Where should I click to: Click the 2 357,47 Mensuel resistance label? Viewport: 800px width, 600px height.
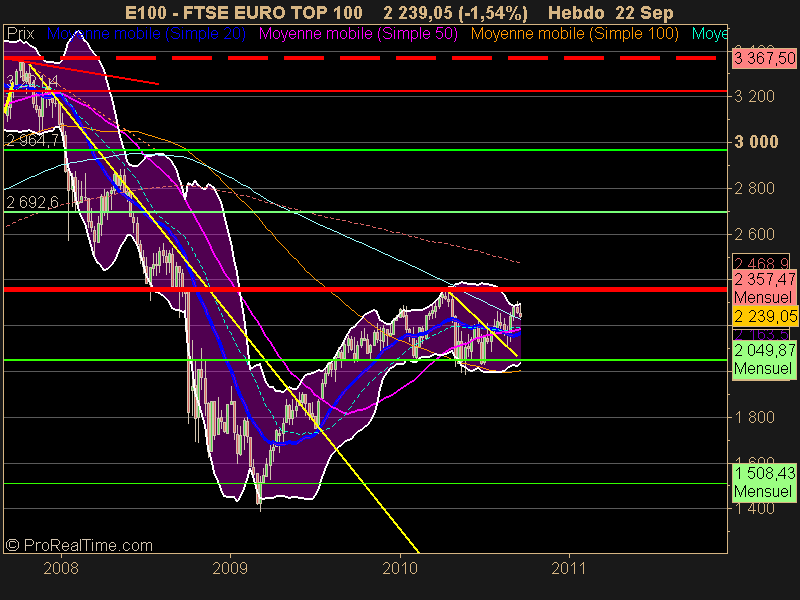764,288
